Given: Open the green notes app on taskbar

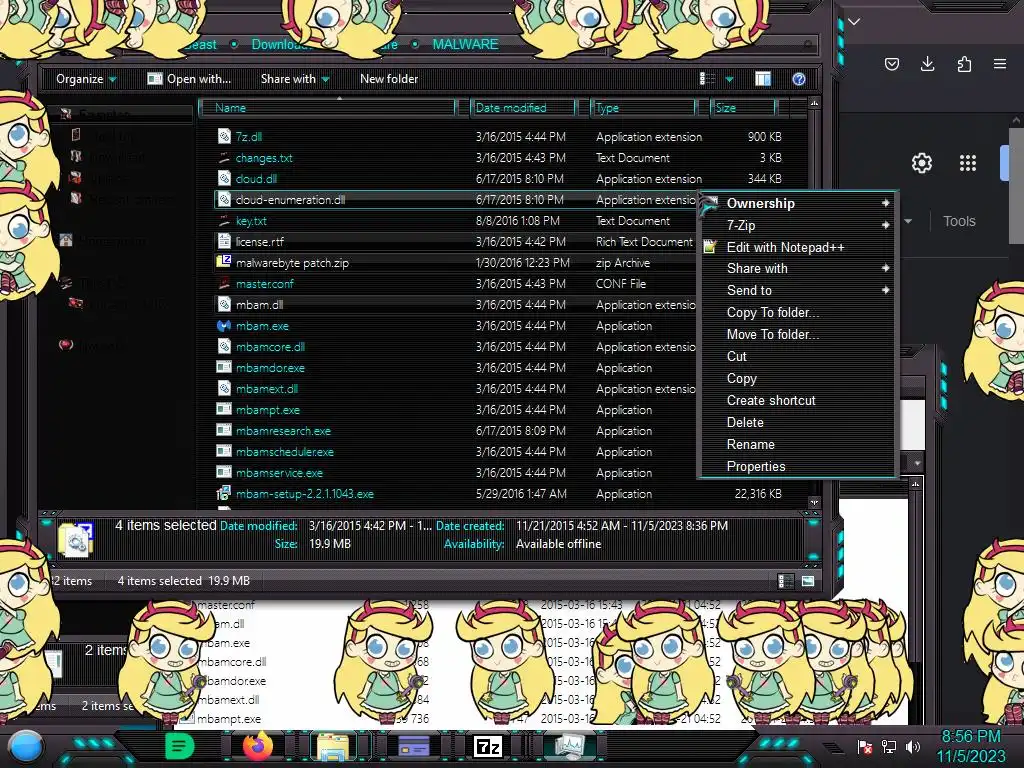Looking at the screenshot, I should click(180, 746).
